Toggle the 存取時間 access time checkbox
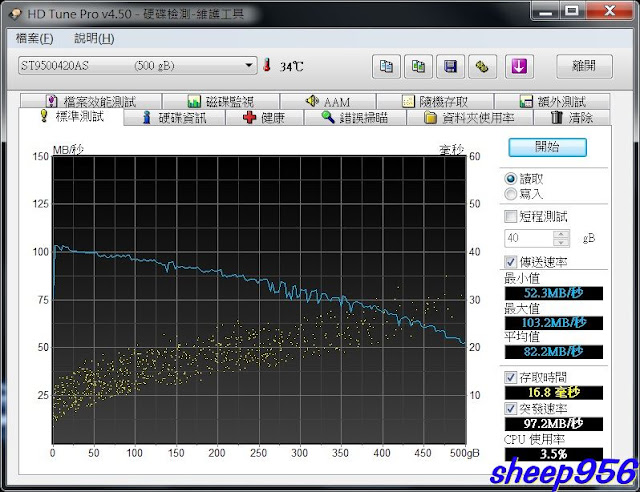The height and width of the screenshot is (492, 640). 511,377
